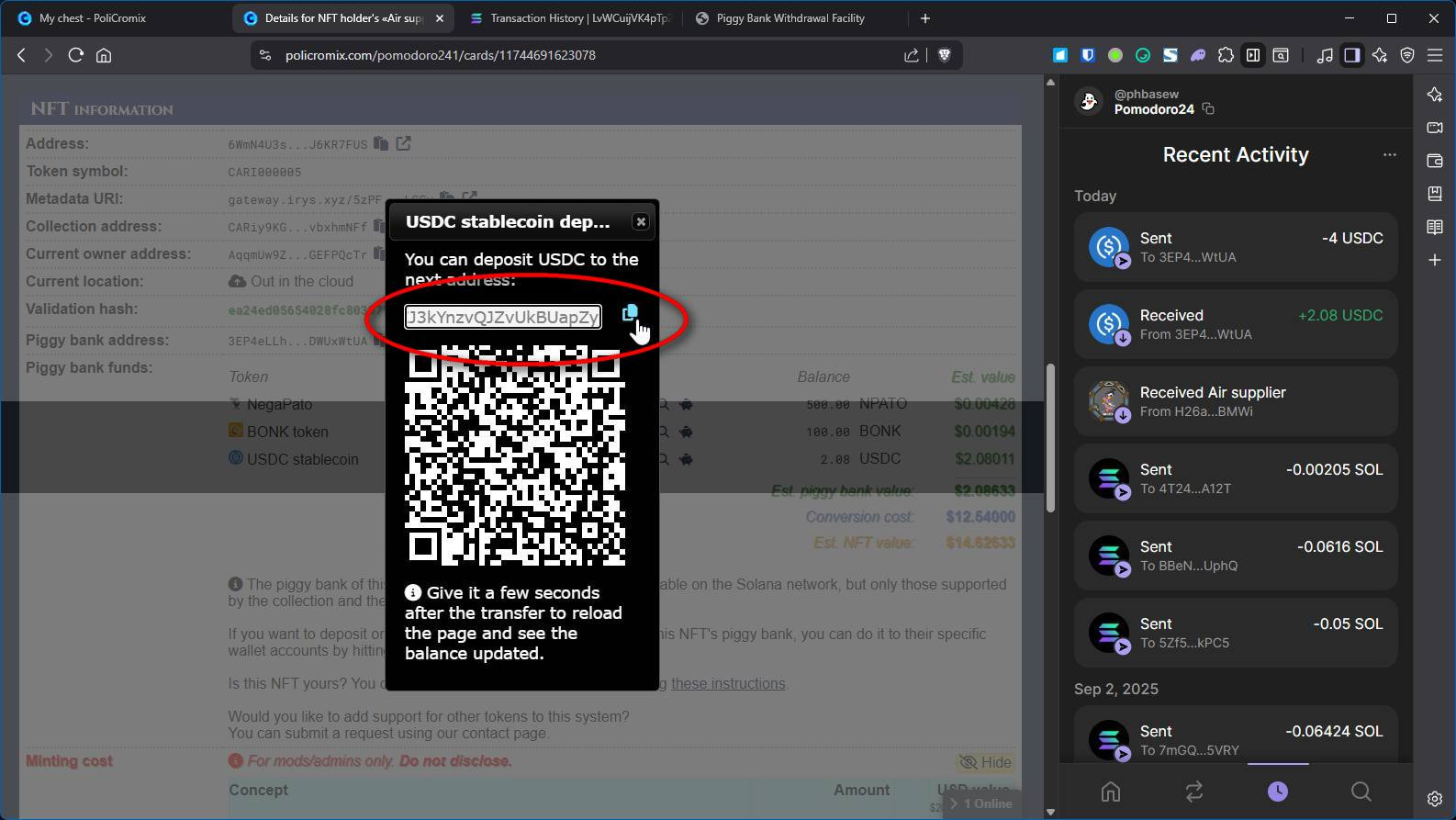Toggle the browser sidebar panel button
Screen dimensions: 1456x820
tap(1352, 55)
